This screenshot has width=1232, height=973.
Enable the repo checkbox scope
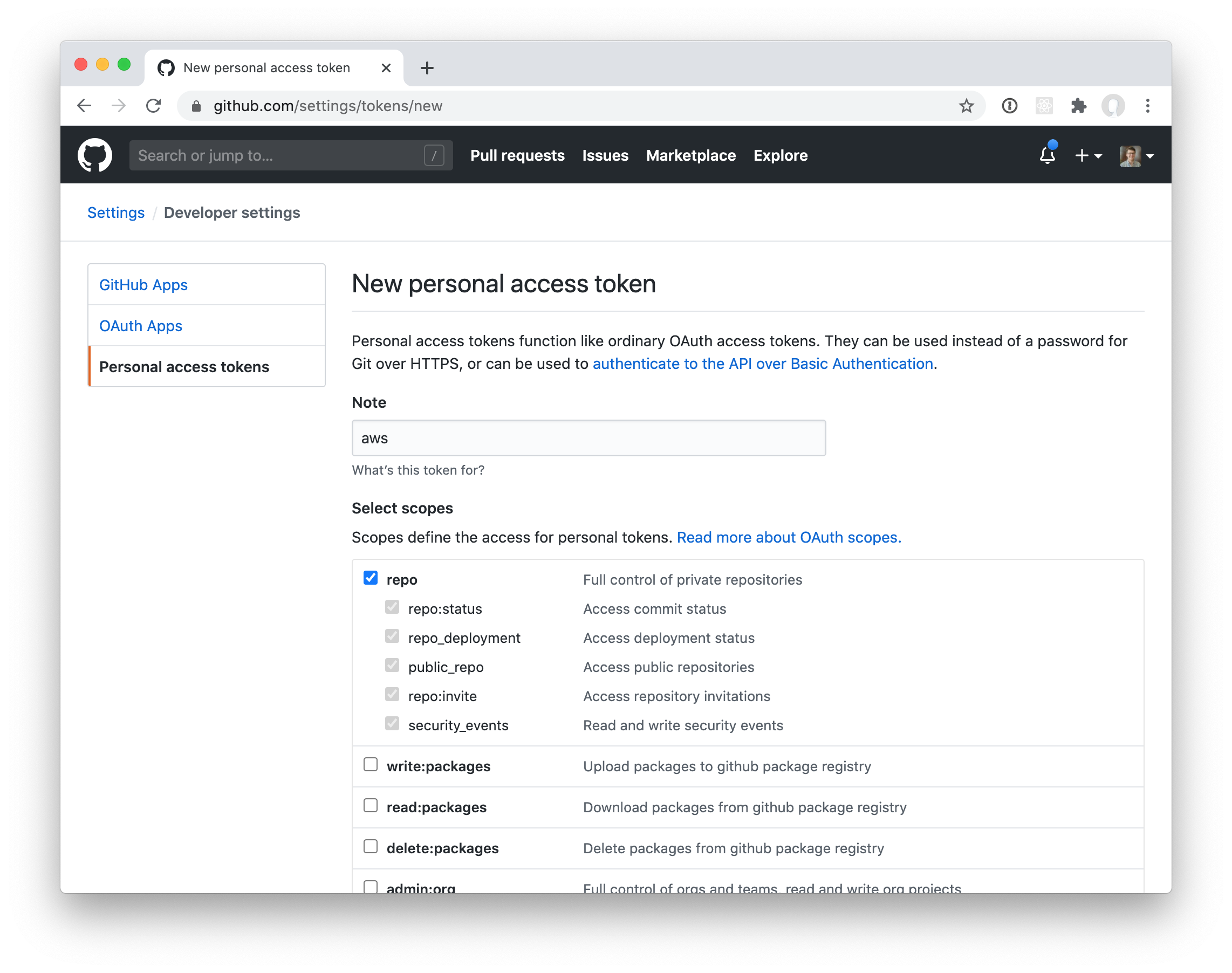371,578
